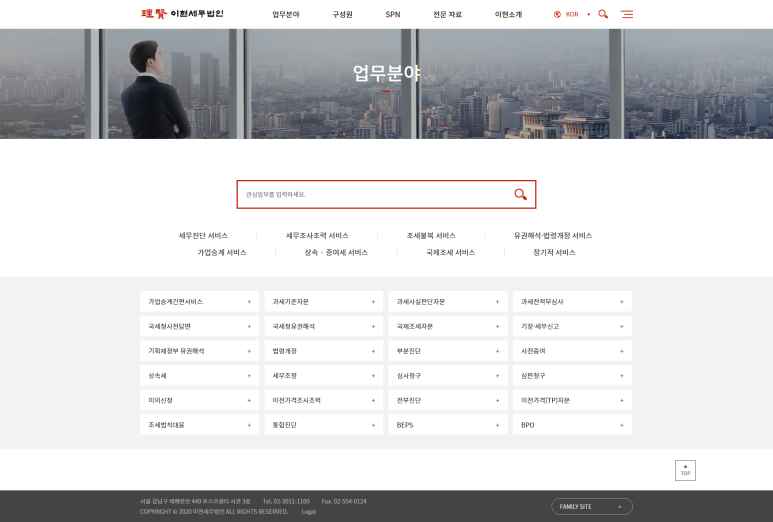Open the 전문 자료 nav menu

[448, 14]
